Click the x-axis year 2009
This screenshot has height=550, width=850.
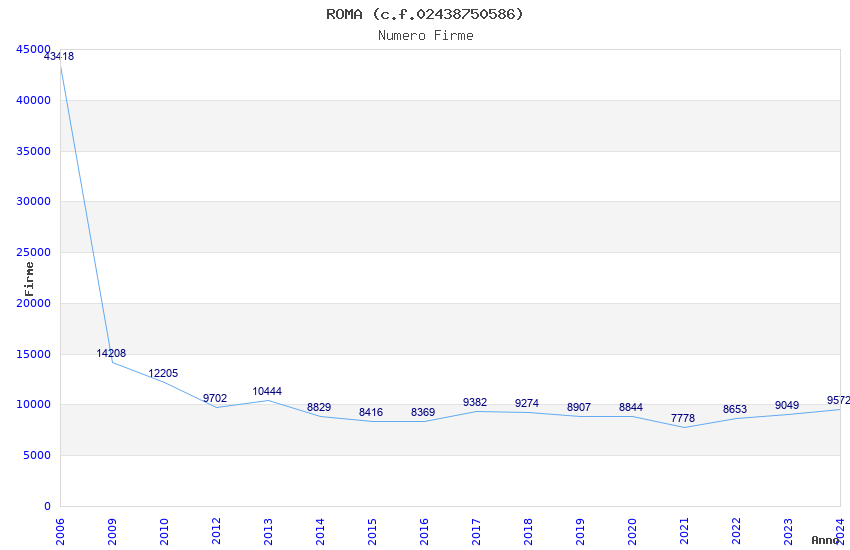pos(112,532)
